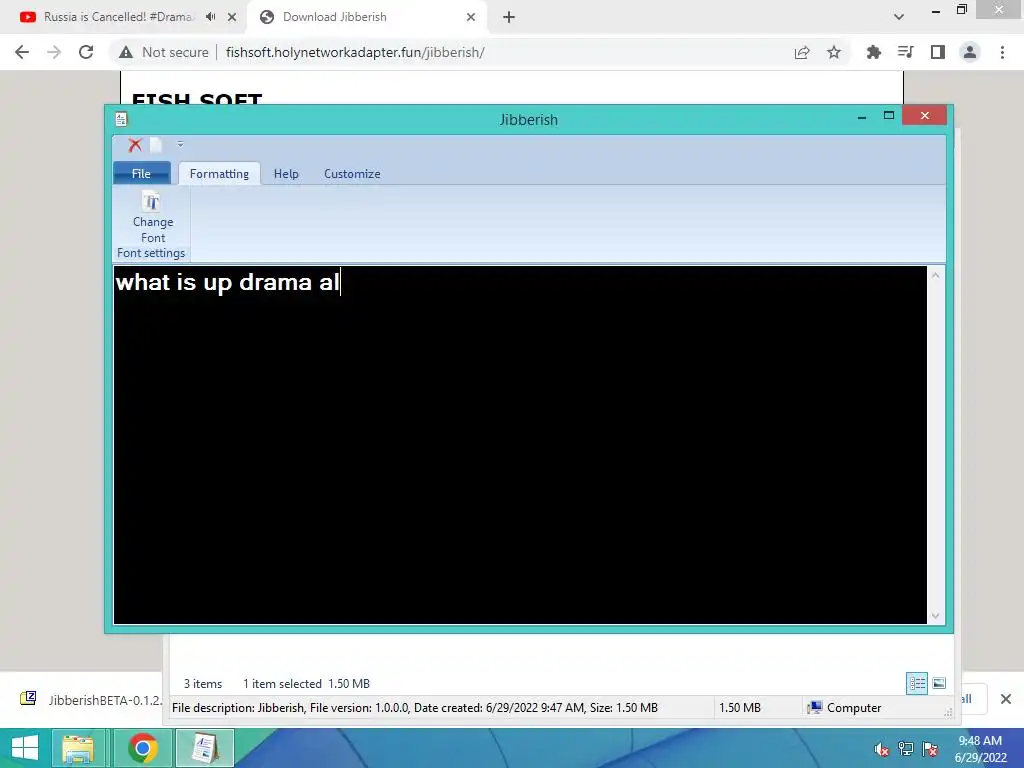Image resolution: width=1024 pixels, height=768 pixels.
Task: Open a new Chrome tab
Action: [509, 18]
